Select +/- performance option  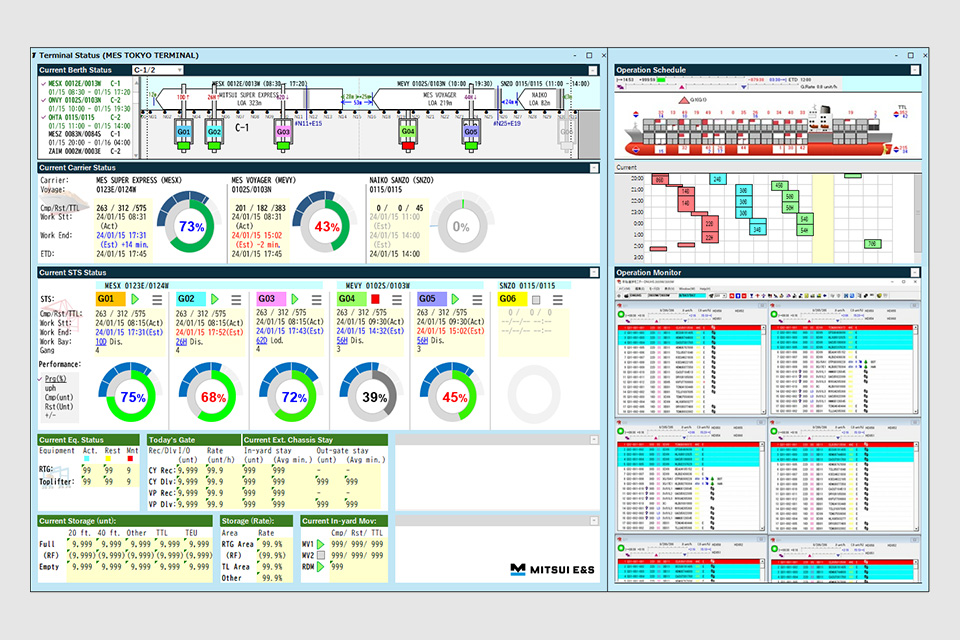(x=50, y=415)
